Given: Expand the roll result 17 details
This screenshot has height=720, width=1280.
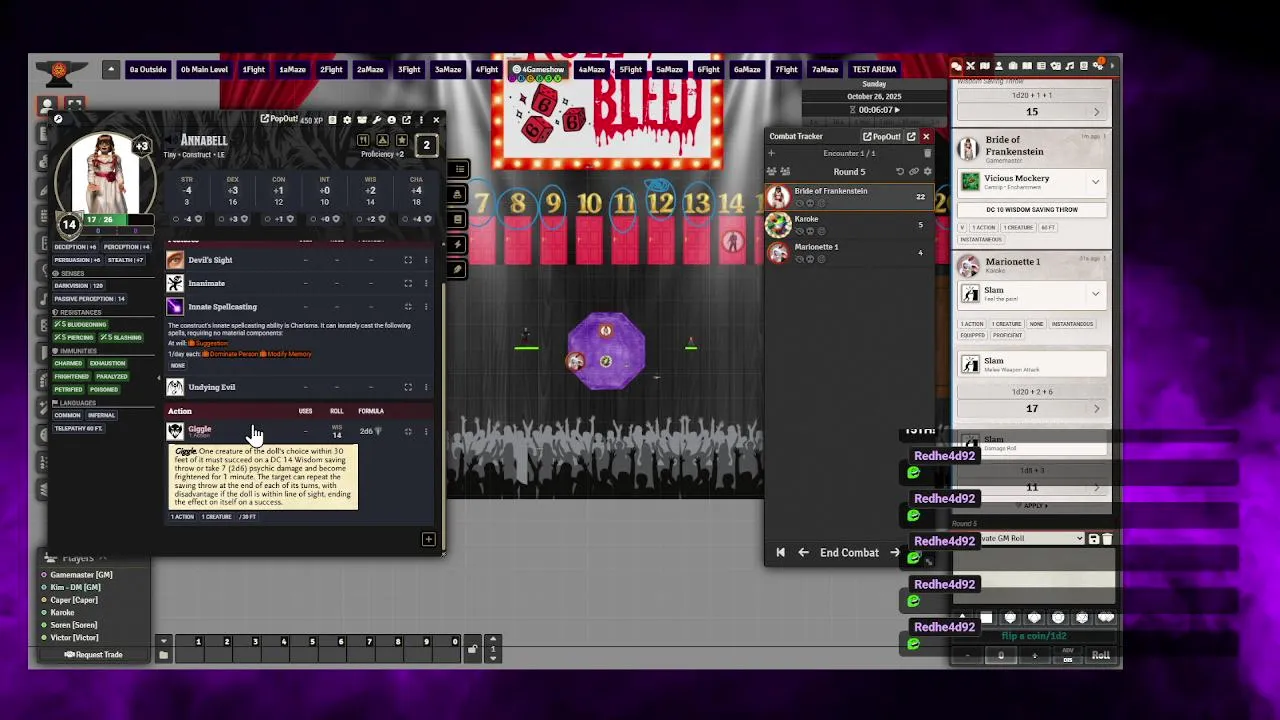Looking at the screenshot, I should [1096, 408].
